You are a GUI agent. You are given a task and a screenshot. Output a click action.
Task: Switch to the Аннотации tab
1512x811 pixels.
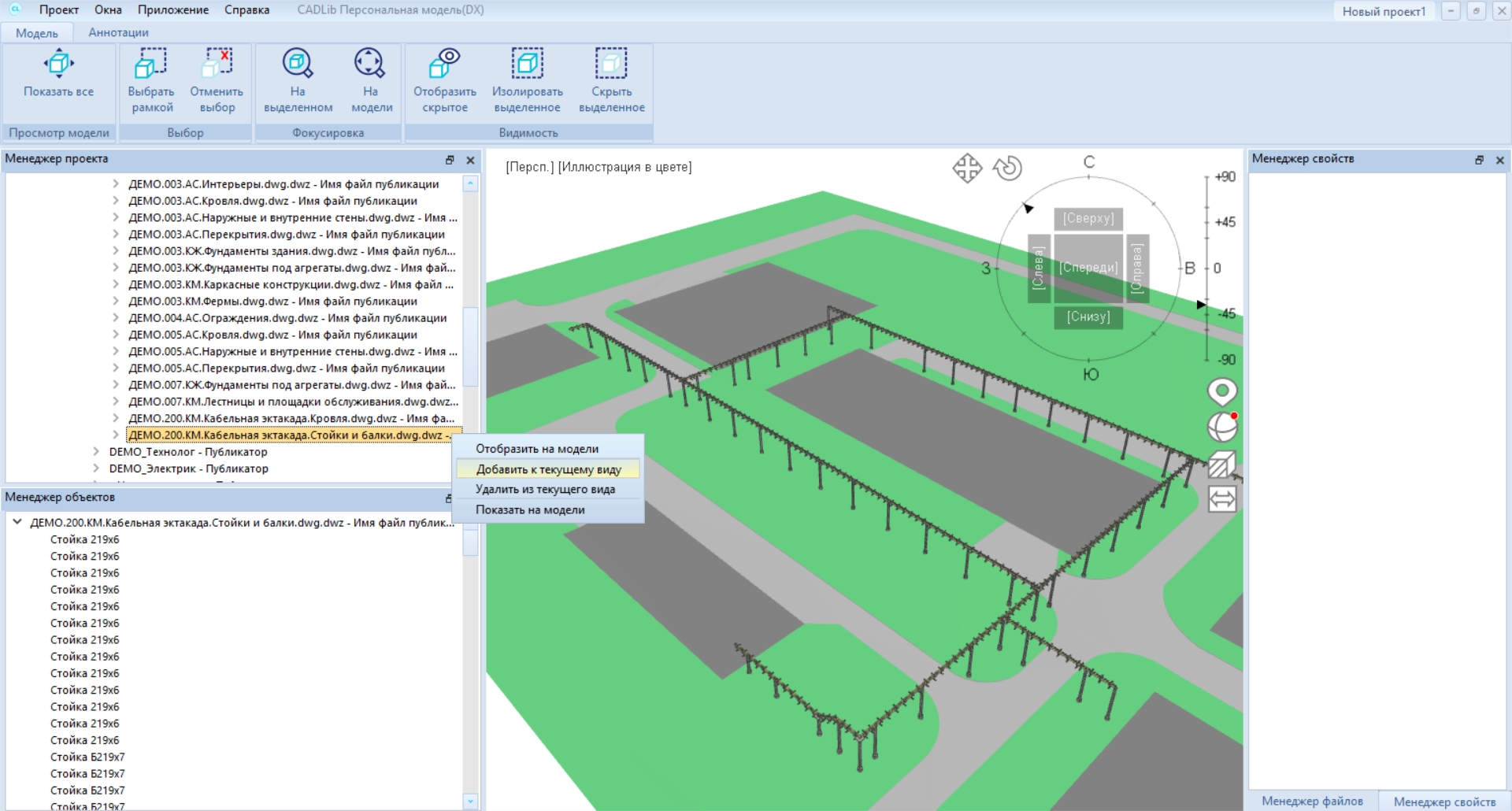[x=118, y=32]
